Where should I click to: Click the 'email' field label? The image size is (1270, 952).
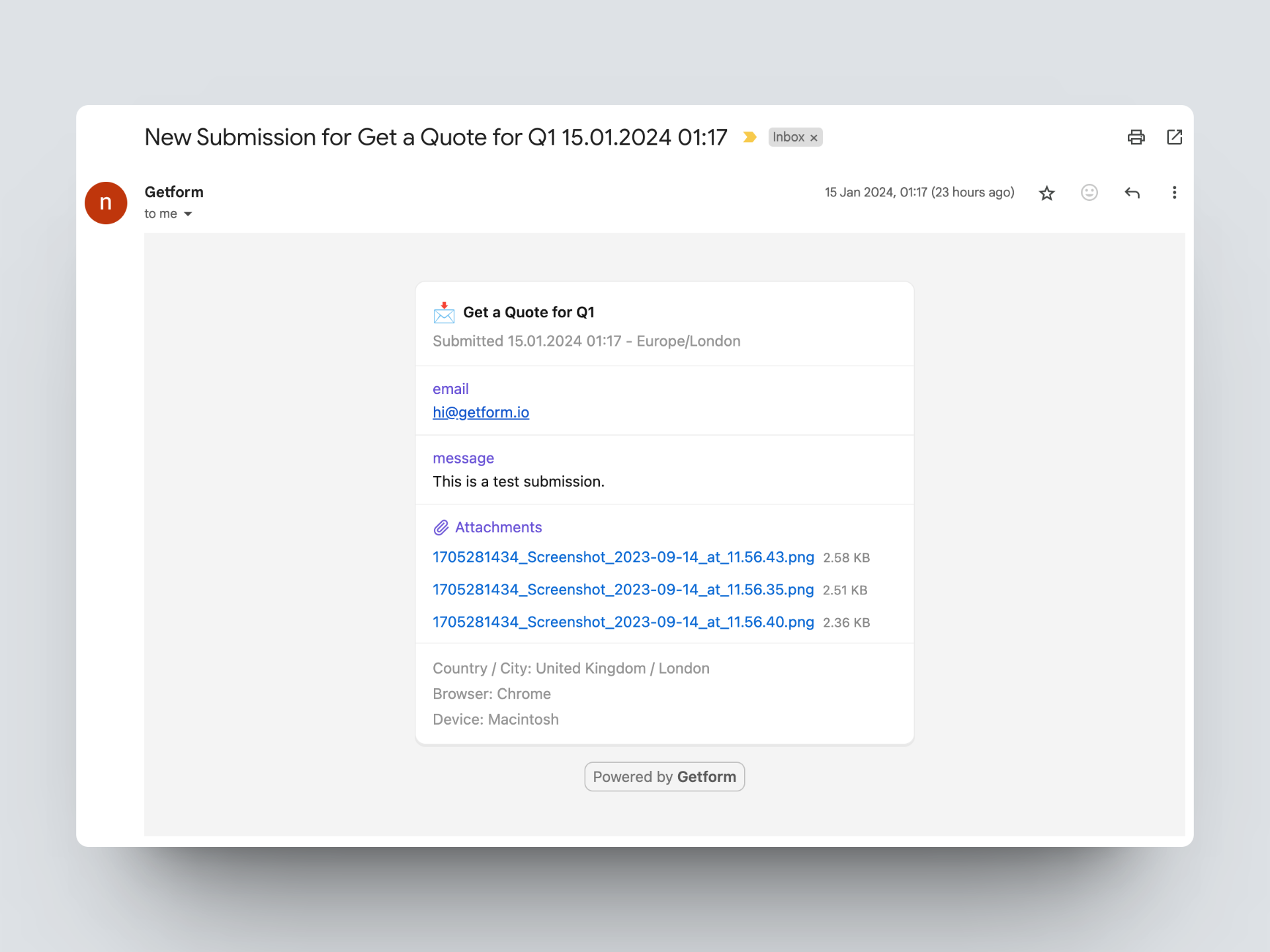point(450,389)
